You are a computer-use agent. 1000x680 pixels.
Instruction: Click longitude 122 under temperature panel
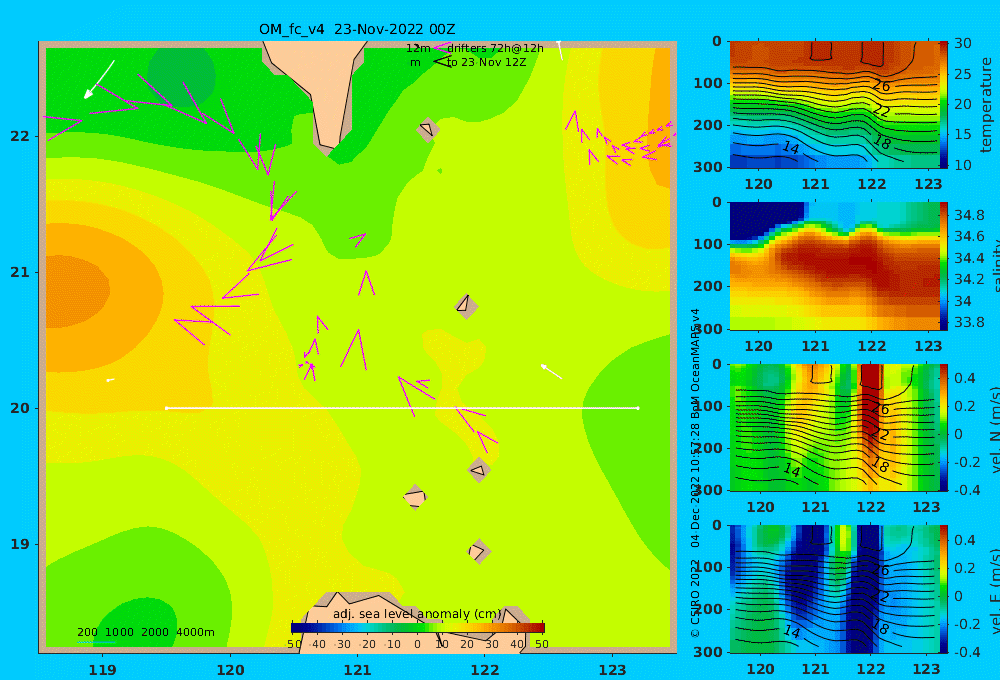(872, 184)
